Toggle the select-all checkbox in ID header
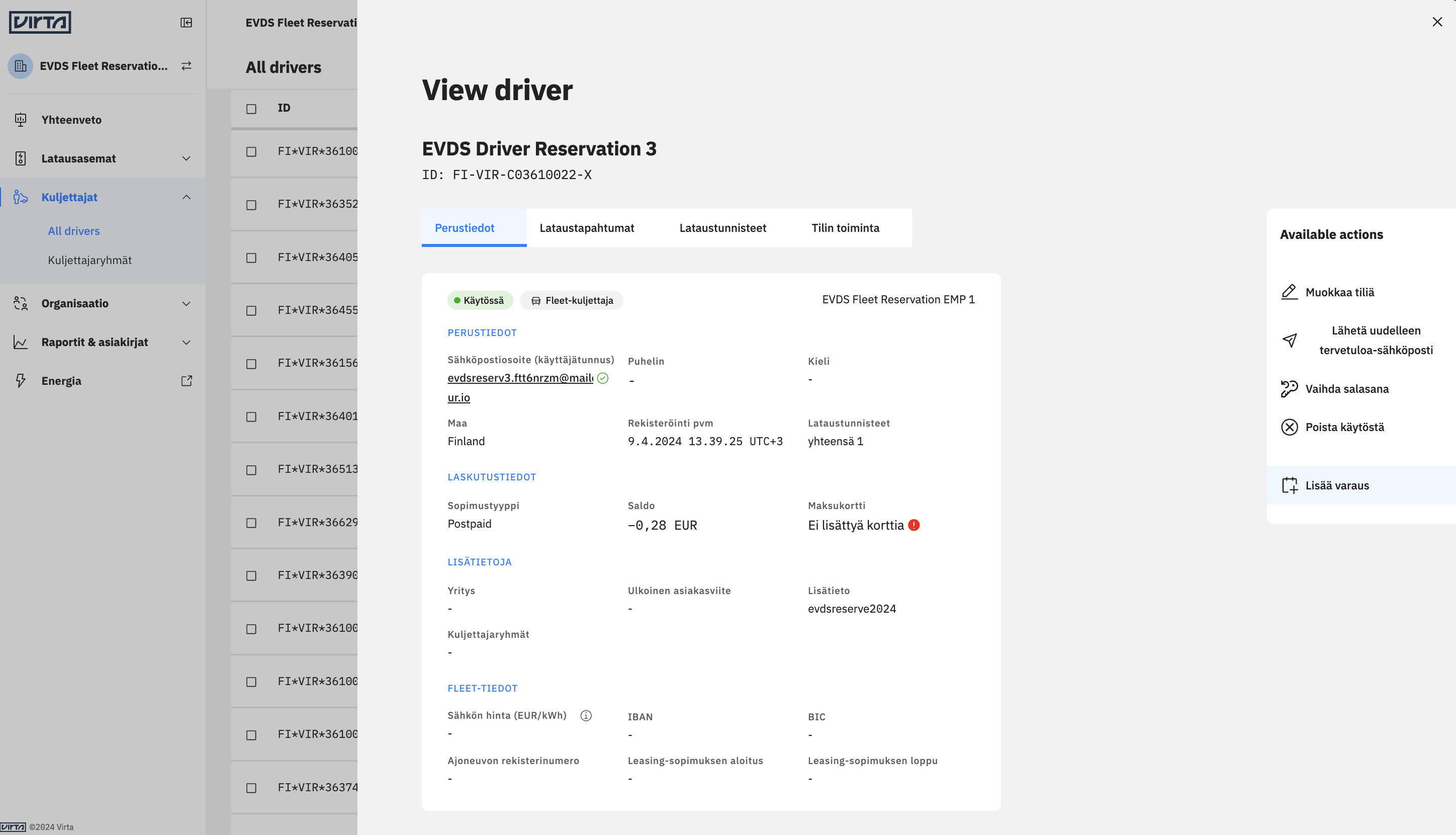 (x=251, y=108)
